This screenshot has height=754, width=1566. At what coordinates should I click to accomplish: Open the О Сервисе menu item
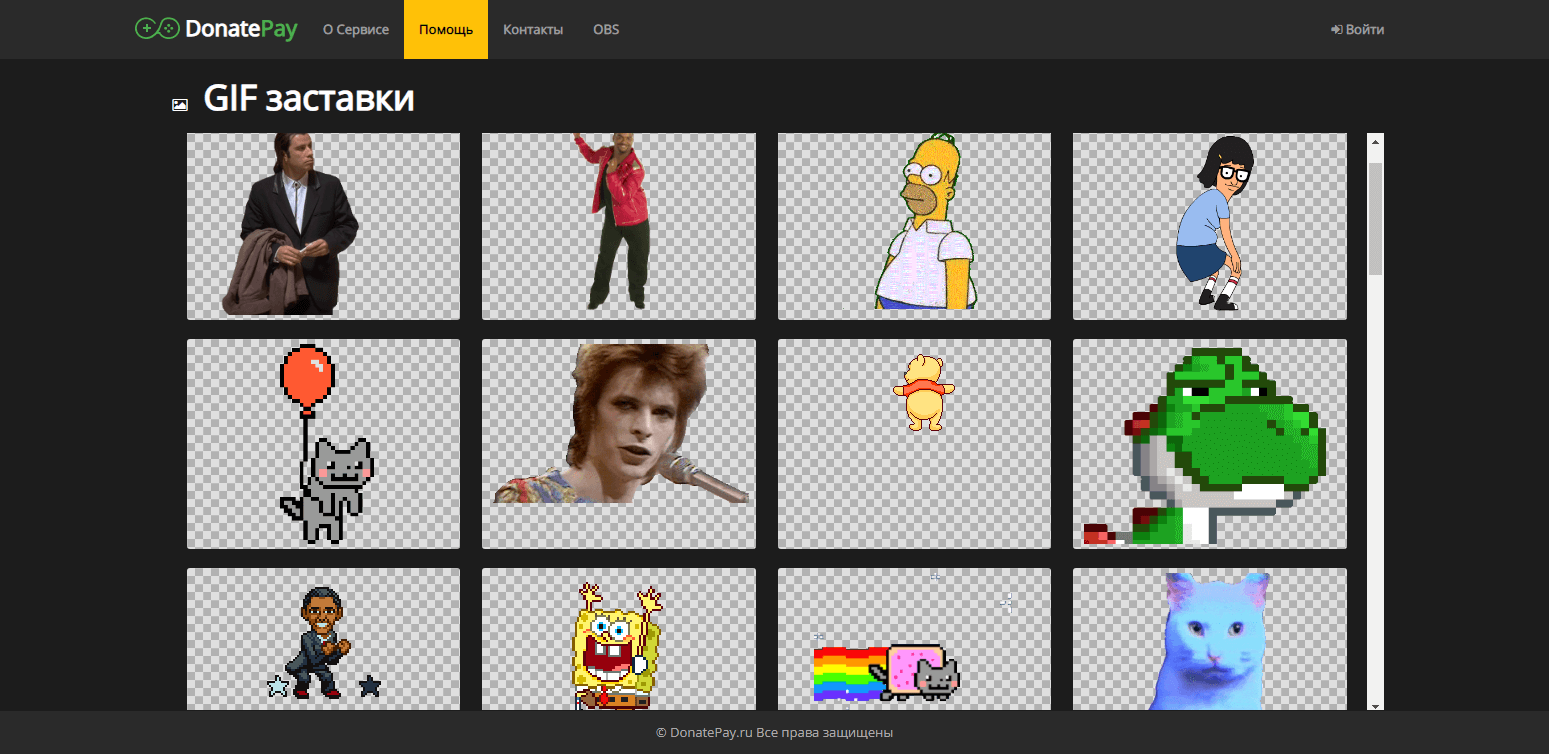pos(355,30)
